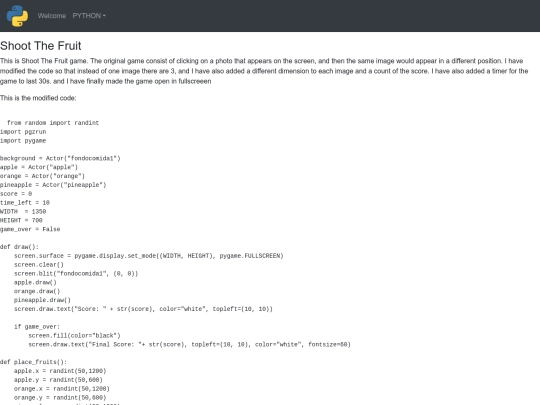The width and height of the screenshot is (540, 405).
Task: Click the 'if game_over:' code line
Action: [37, 327]
